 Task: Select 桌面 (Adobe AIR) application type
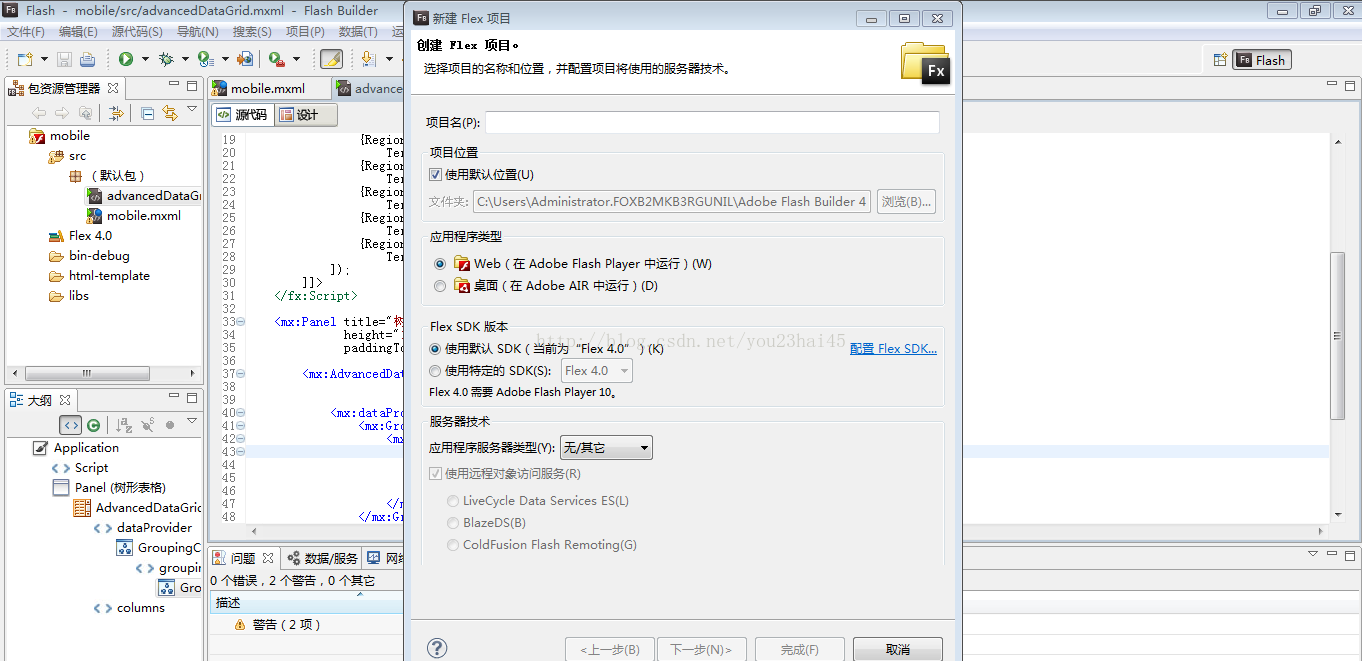click(440, 286)
